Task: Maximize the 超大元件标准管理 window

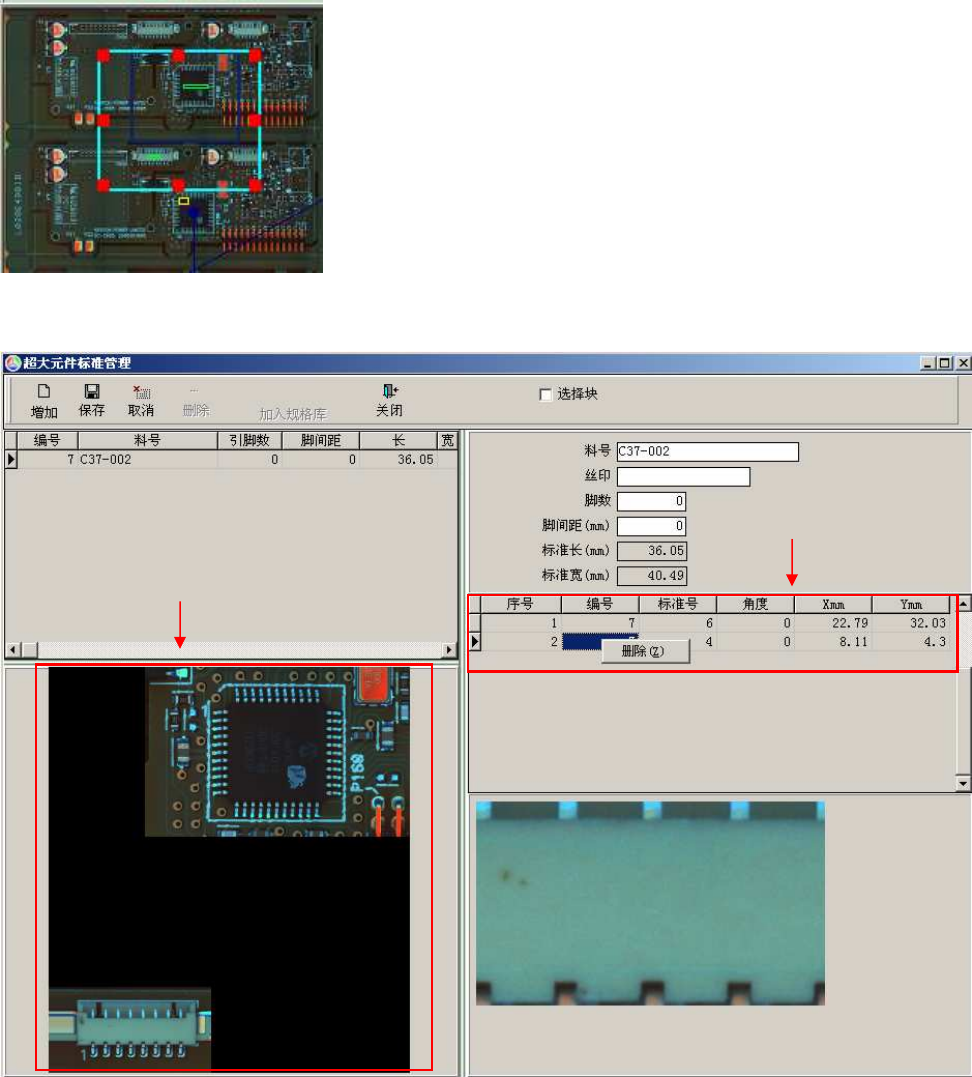Action: (945, 363)
